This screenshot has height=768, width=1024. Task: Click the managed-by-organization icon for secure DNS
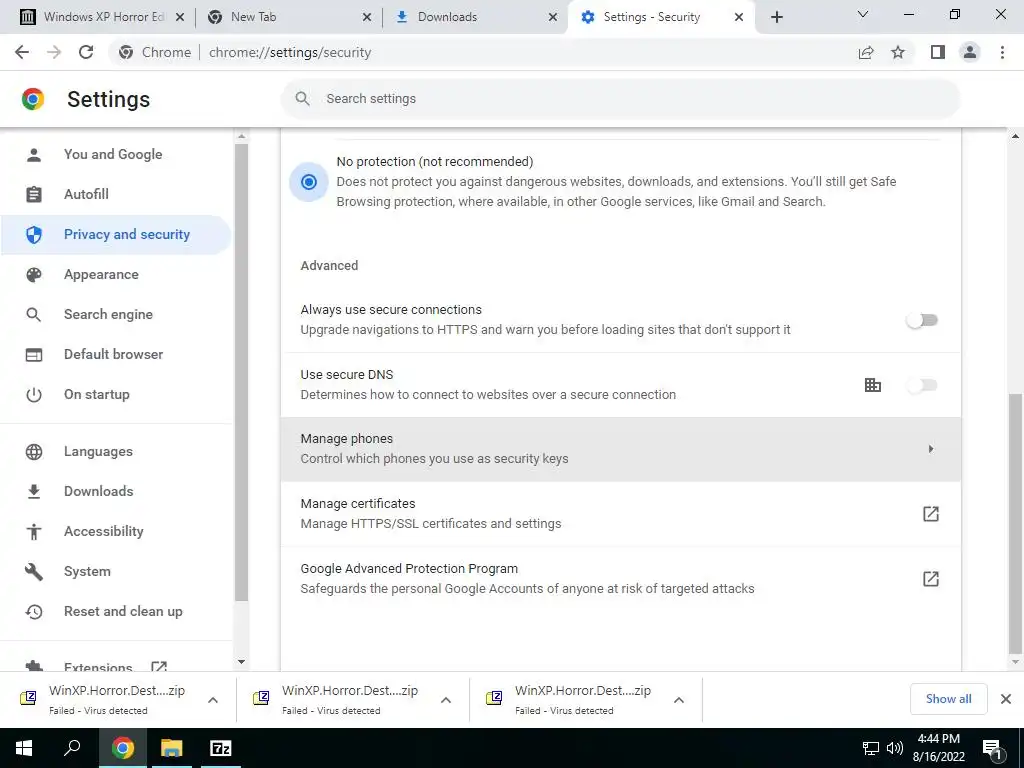(872, 385)
